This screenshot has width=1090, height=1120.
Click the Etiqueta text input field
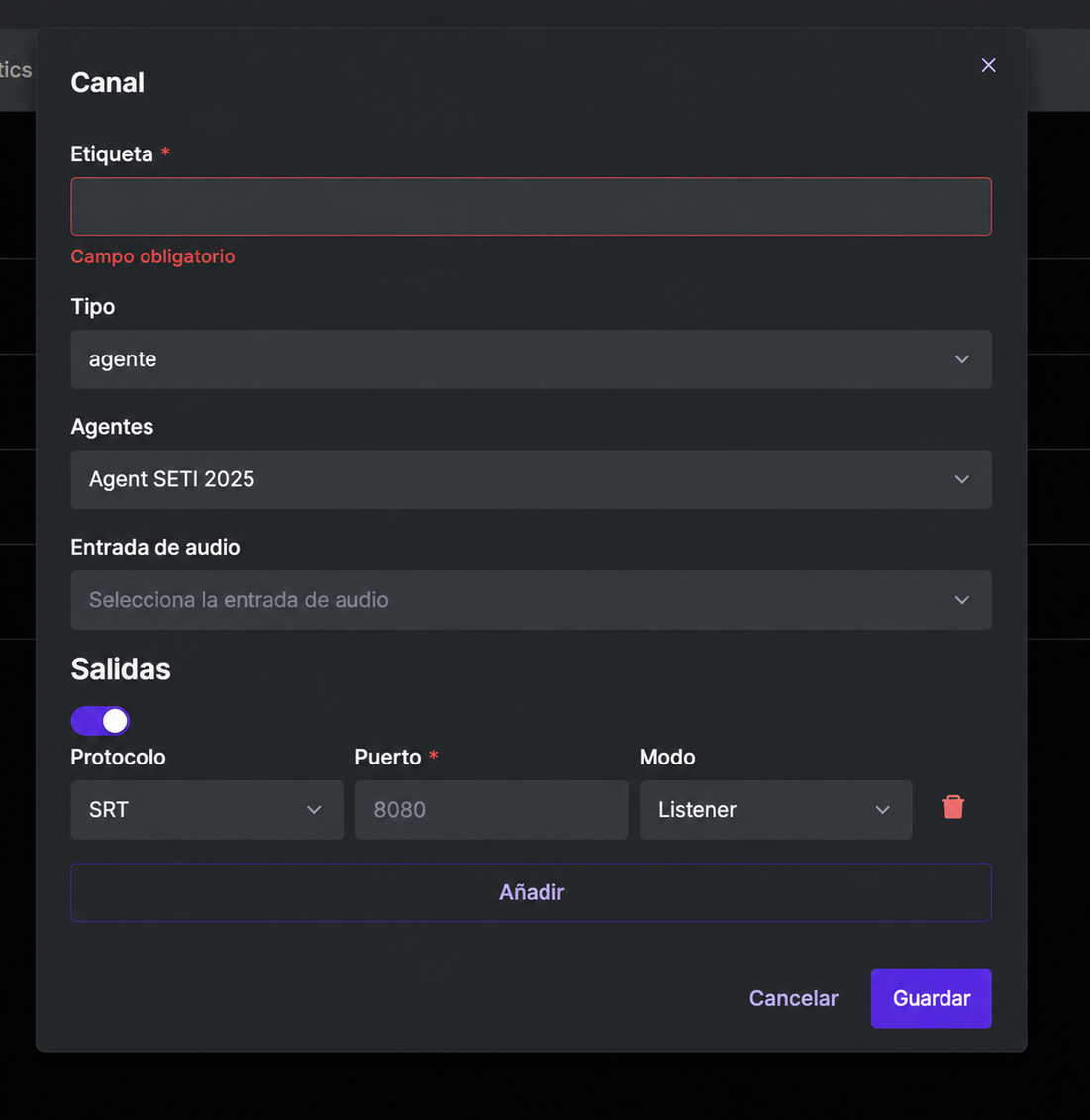(531, 206)
